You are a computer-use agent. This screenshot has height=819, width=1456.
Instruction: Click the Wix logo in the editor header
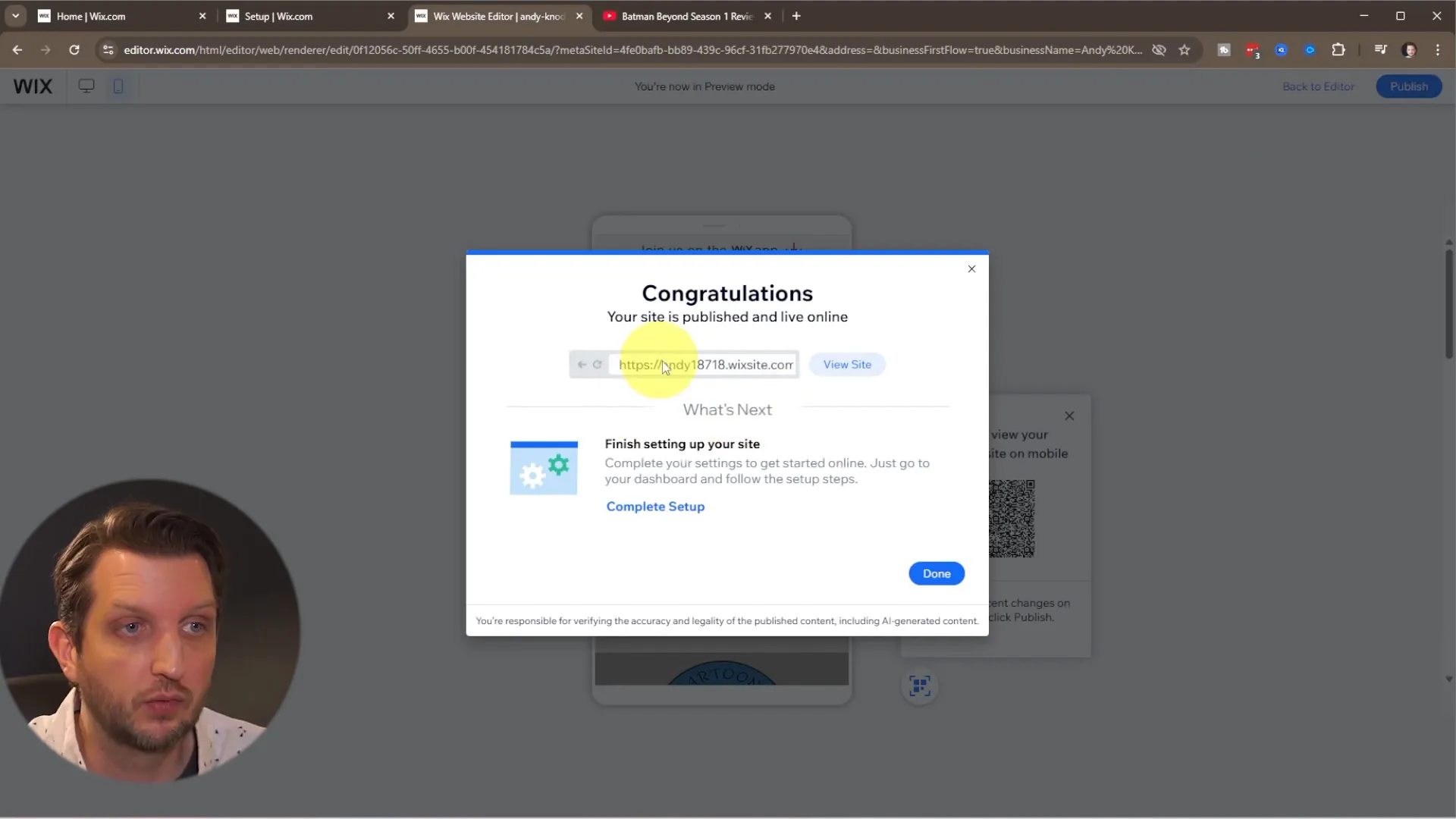point(32,86)
